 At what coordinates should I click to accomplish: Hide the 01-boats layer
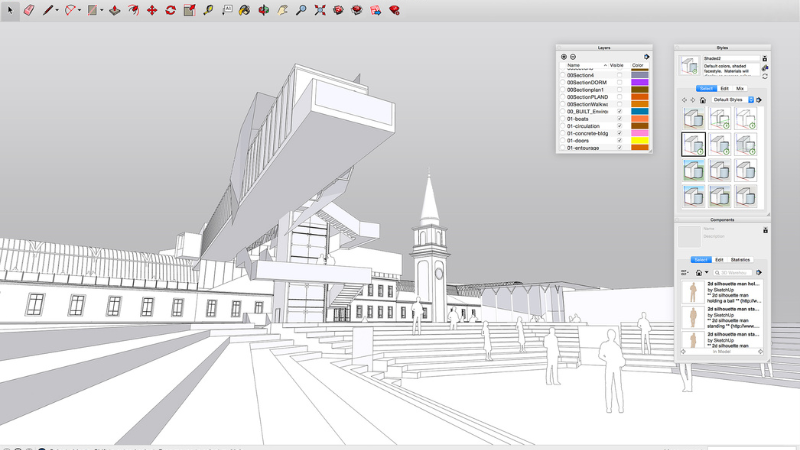pyautogui.click(x=619, y=119)
